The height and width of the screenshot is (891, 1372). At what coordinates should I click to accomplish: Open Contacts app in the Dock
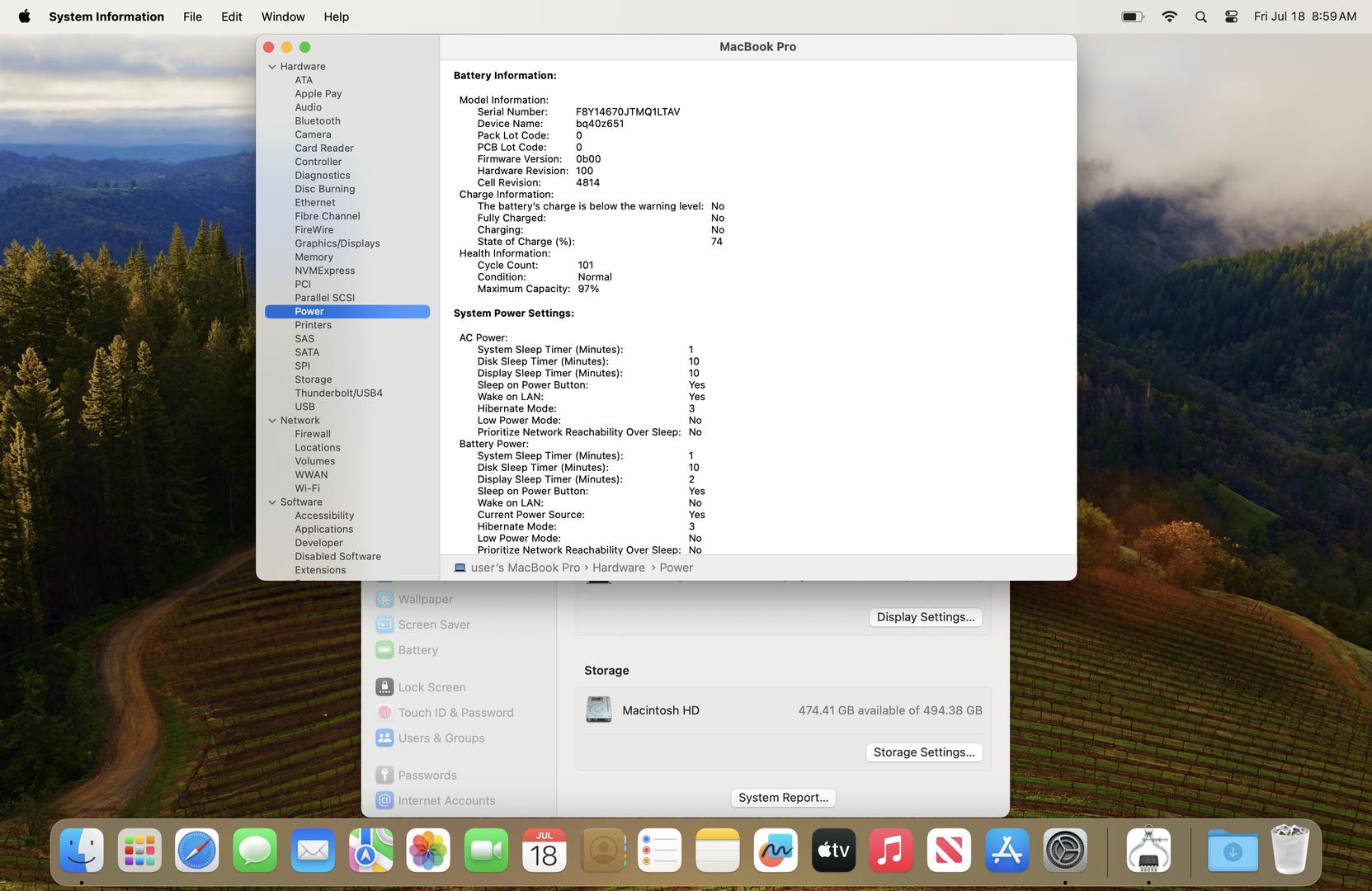point(602,851)
